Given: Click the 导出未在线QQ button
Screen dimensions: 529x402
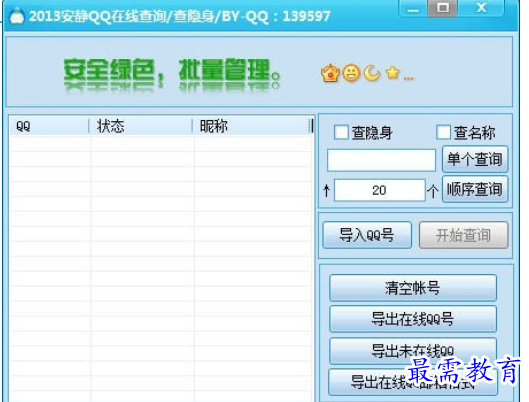Looking at the screenshot, I should (x=413, y=350).
